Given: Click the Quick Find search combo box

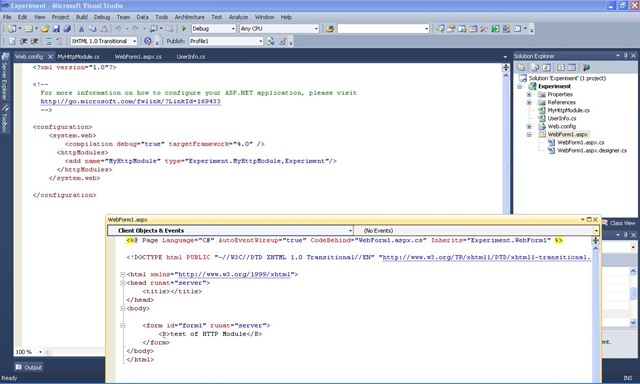Looking at the screenshot, I should 383,29.
